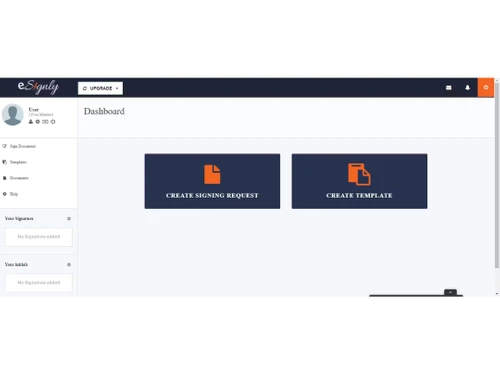Click the scrollbar down arrow
The height and width of the screenshot is (375, 500).
(x=497, y=294)
